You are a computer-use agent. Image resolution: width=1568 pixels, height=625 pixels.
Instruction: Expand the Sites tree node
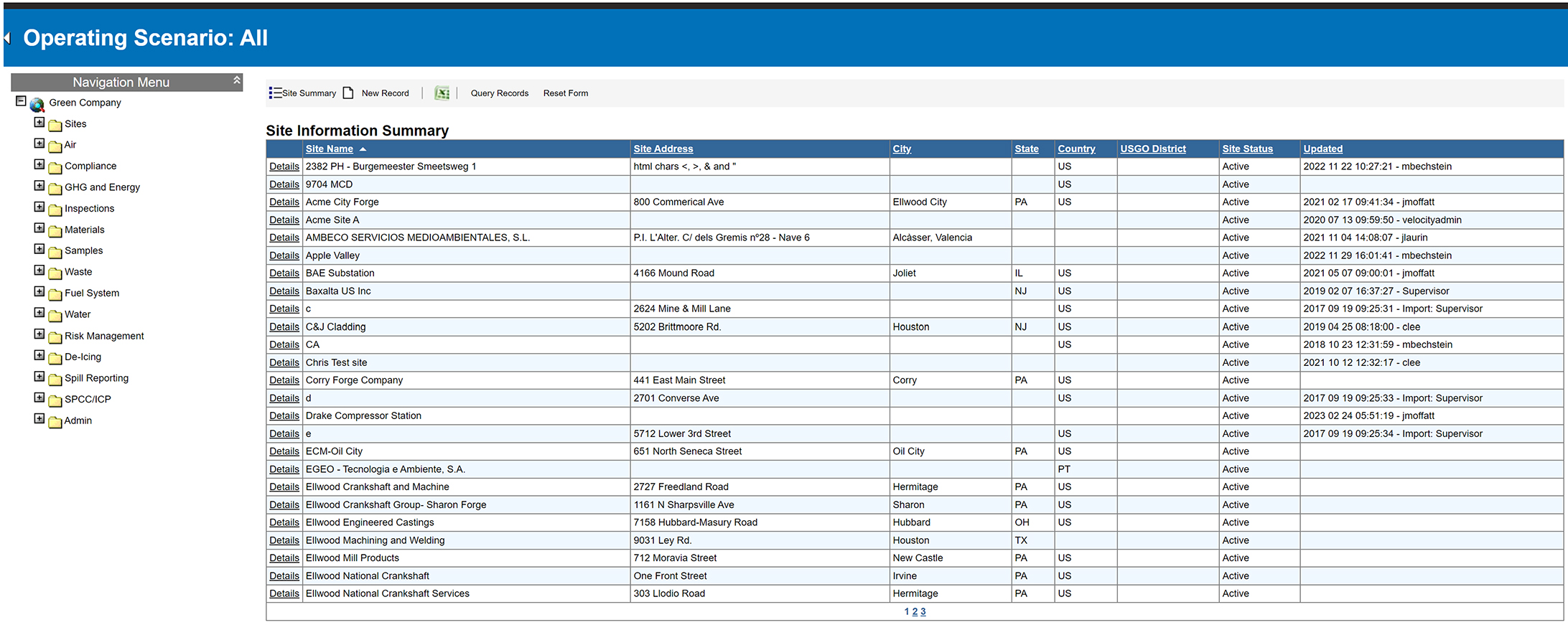pos(39,123)
